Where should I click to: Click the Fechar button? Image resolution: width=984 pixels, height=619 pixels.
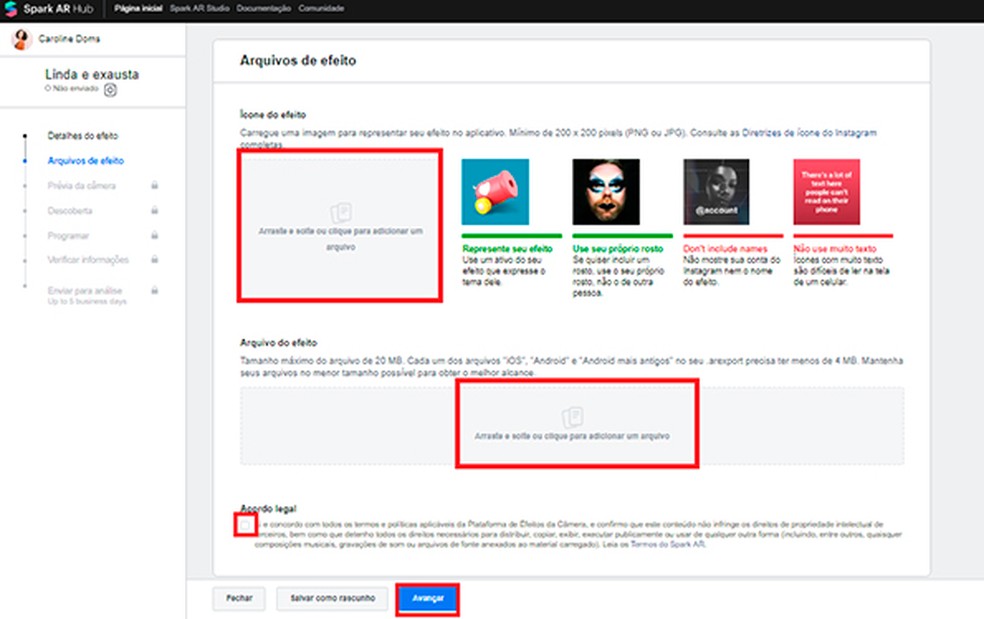point(239,598)
